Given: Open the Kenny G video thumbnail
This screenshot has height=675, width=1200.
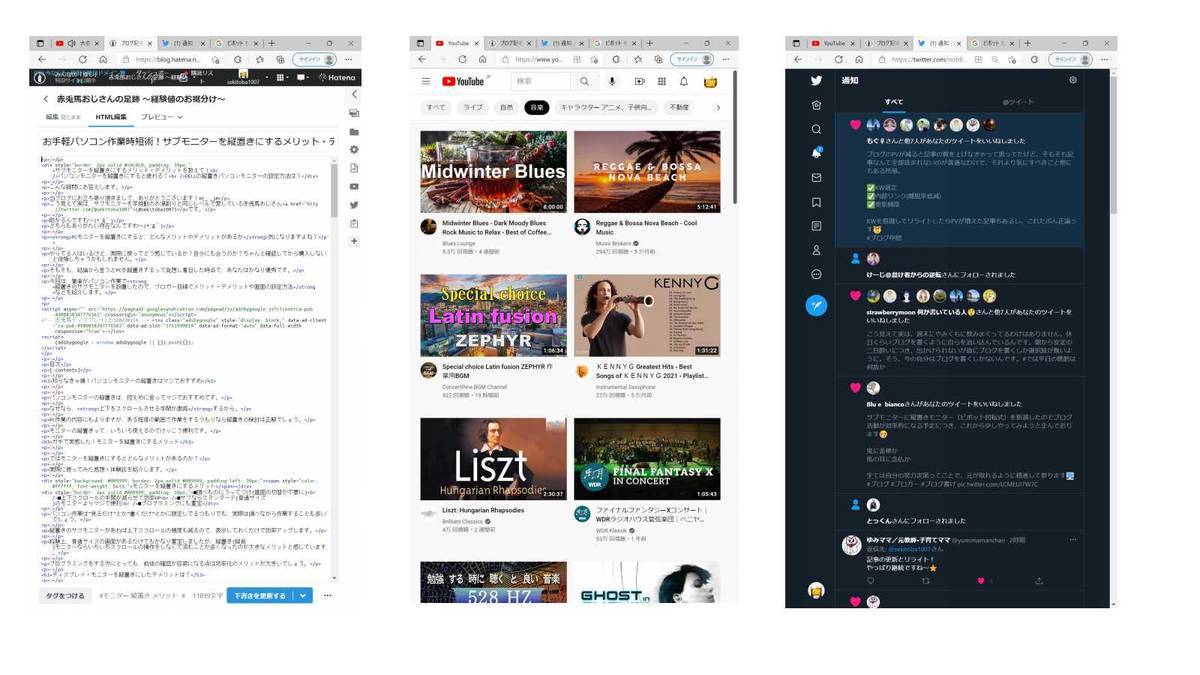Looking at the screenshot, I should point(647,315).
